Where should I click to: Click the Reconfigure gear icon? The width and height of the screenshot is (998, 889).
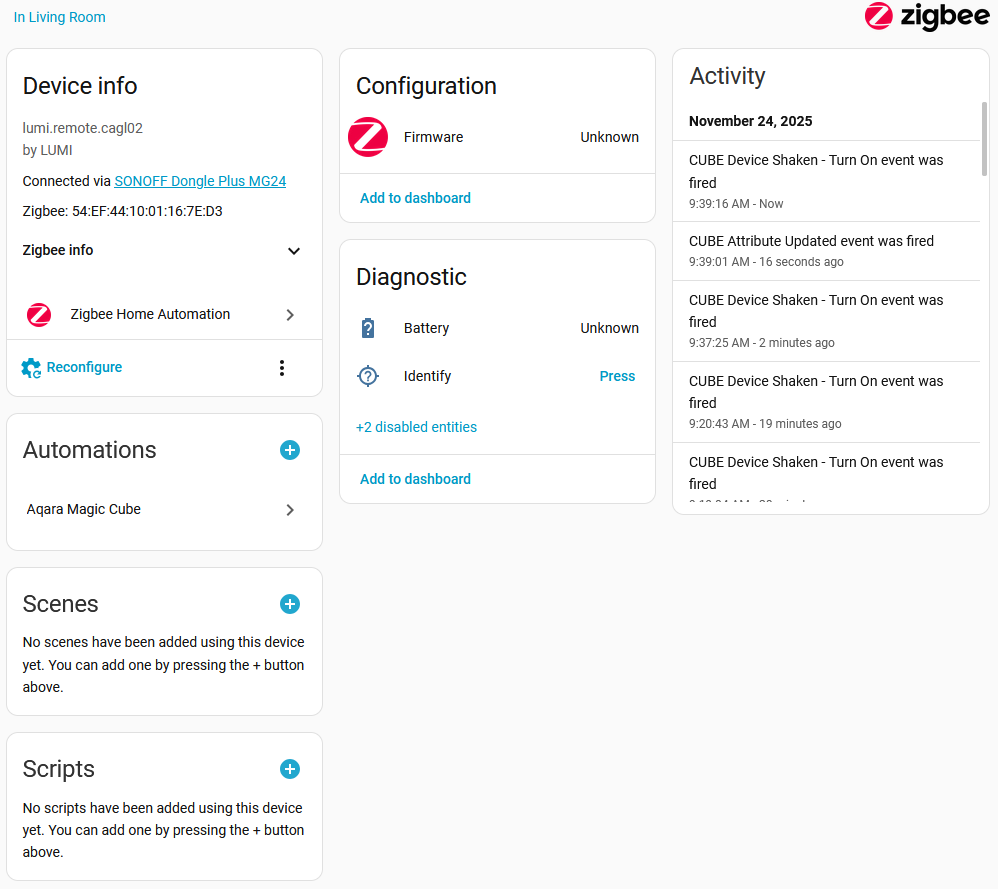32,368
